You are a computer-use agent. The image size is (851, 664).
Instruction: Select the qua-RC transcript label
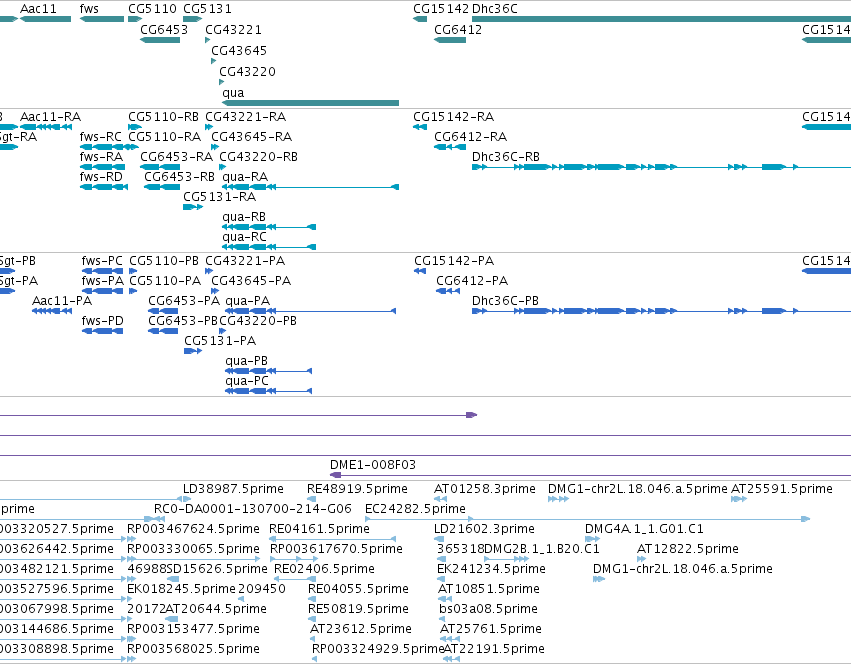pyautogui.click(x=244, y=237)
